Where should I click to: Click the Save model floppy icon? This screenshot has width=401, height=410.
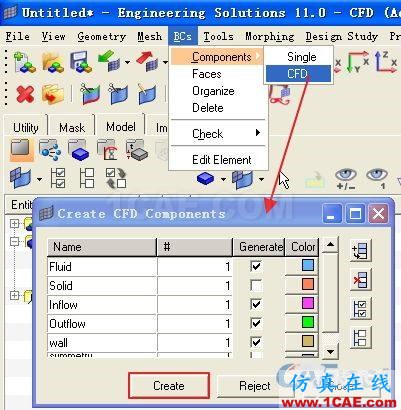pyautogui.click(x=81, y=62)
